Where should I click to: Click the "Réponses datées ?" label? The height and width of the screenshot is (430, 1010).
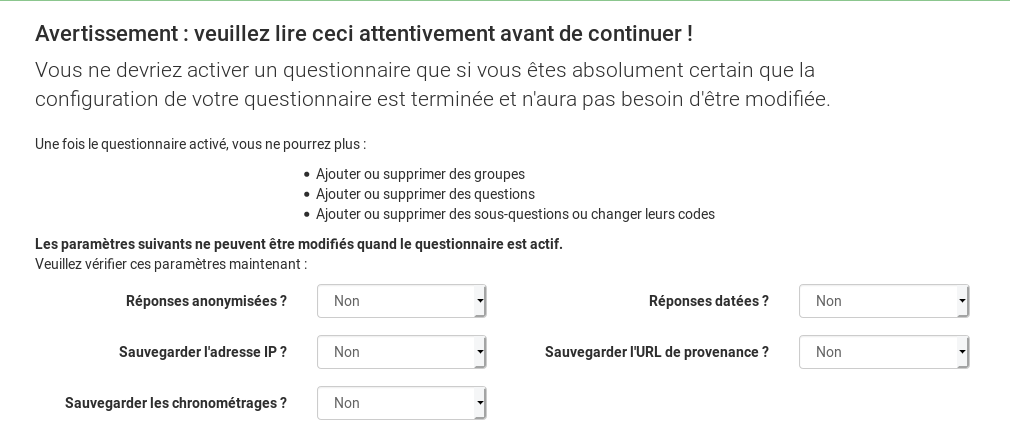[x=708, y=301]
